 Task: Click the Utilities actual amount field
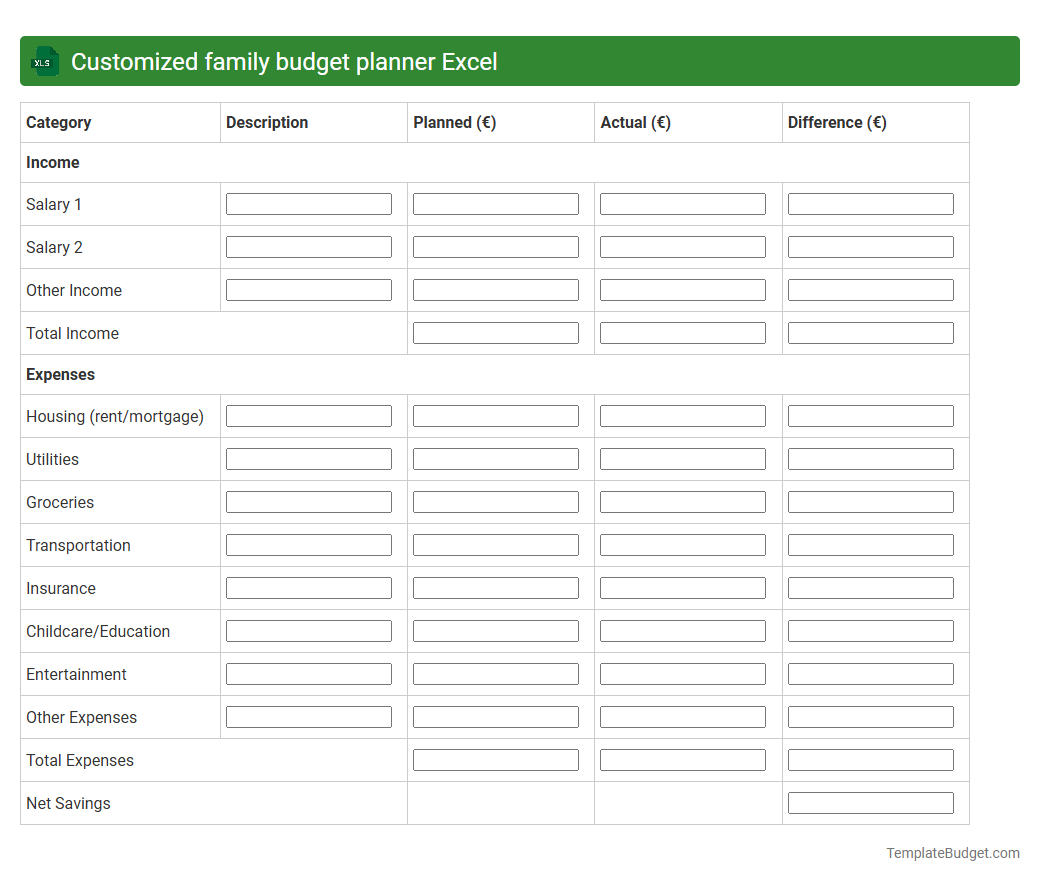(x=682, y=458)
